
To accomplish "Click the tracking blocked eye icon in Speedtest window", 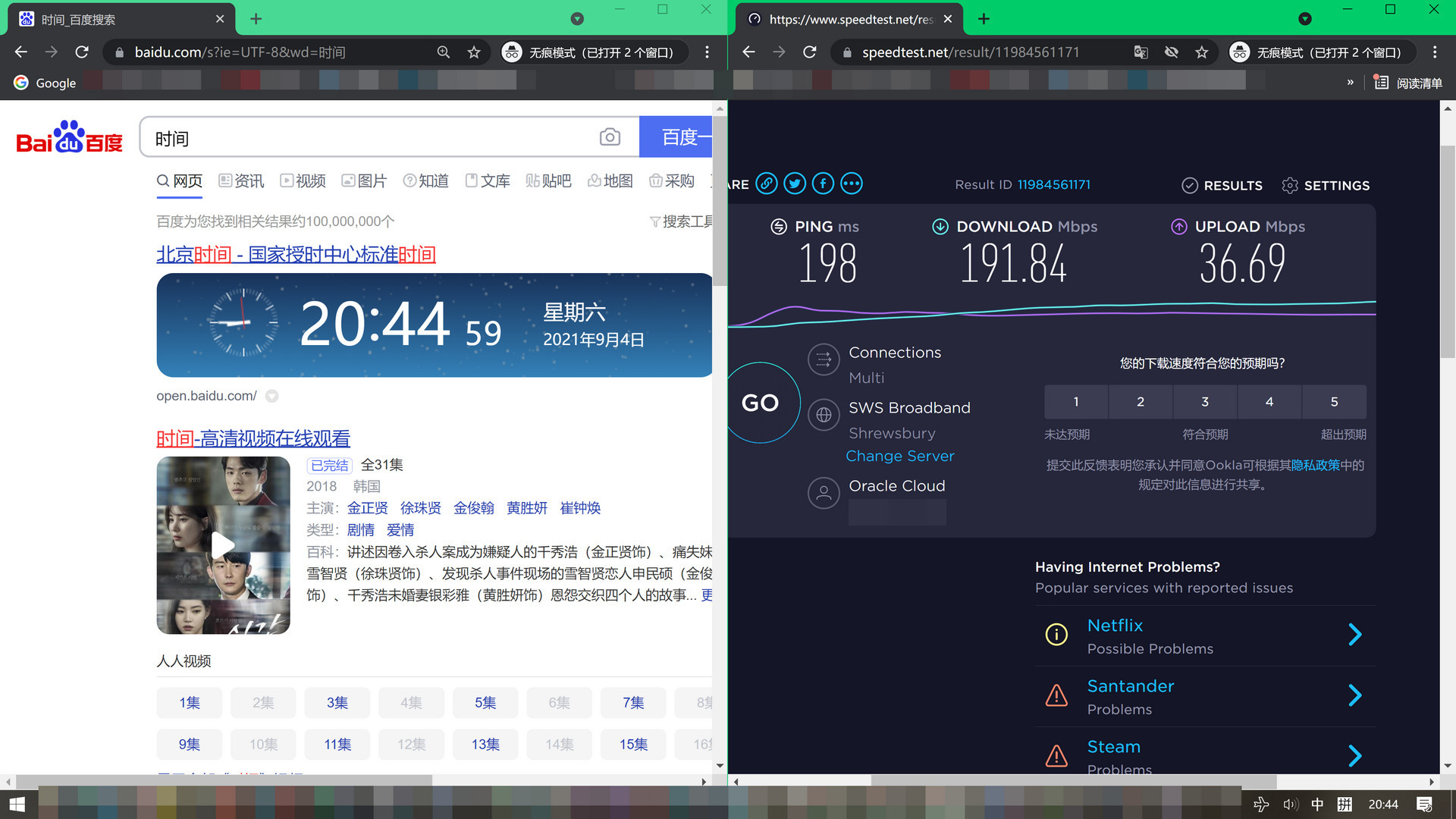I will pyautogui.click(x=1171, y=52).
